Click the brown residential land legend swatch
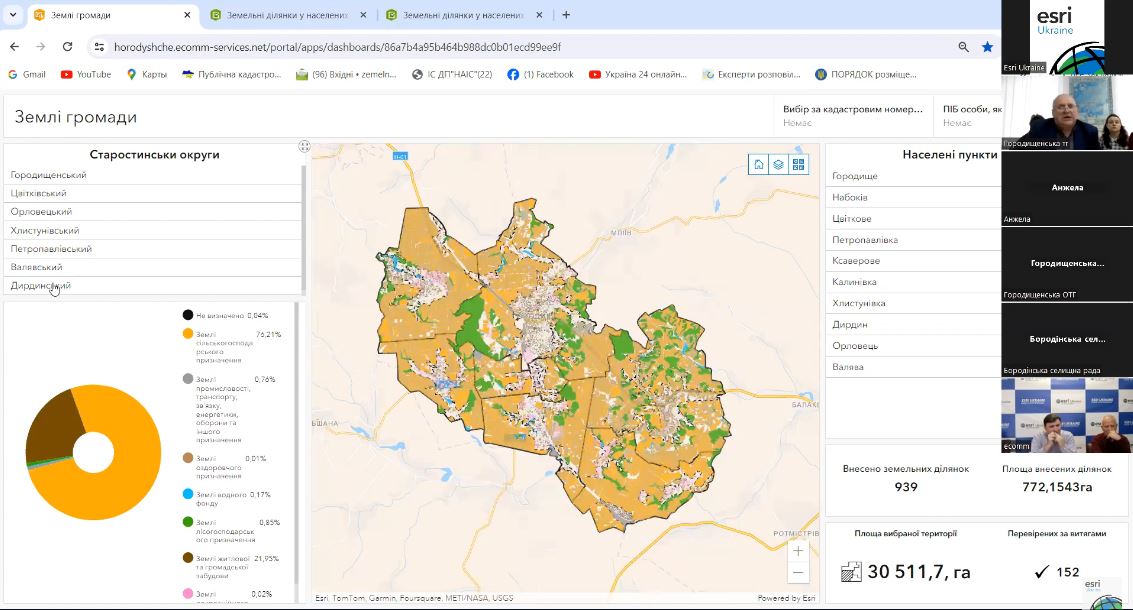Screen dimensions: 1133x610 [188, 558]
